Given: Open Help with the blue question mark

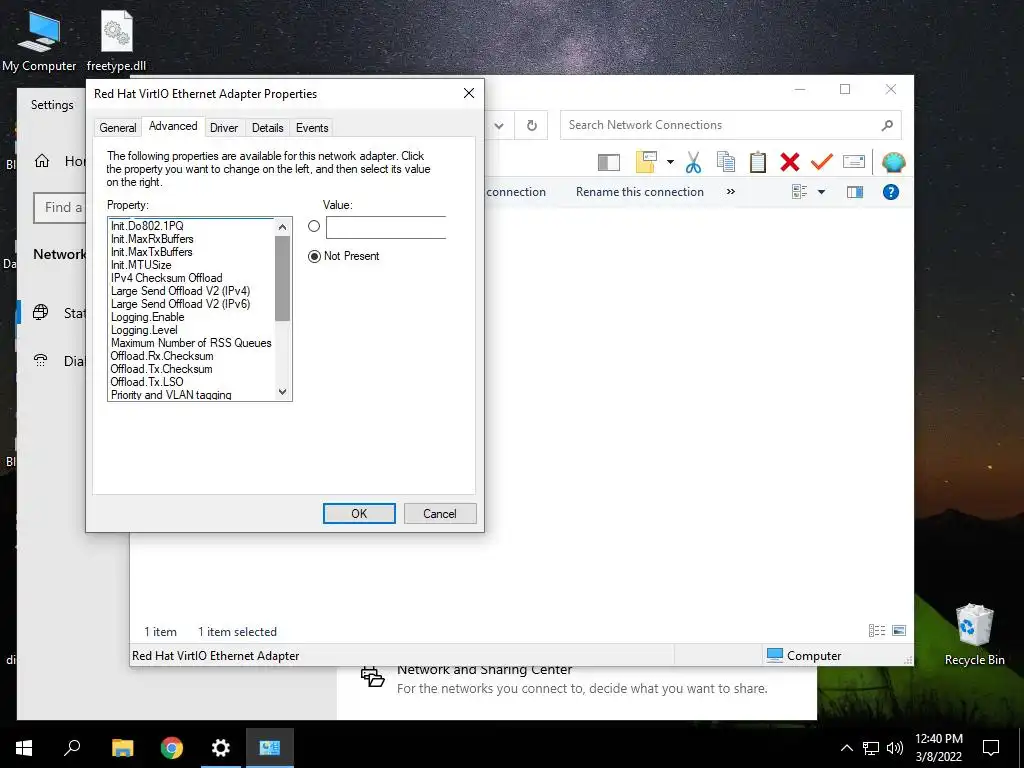Looking at the screenshot, I should click(891, 192).
